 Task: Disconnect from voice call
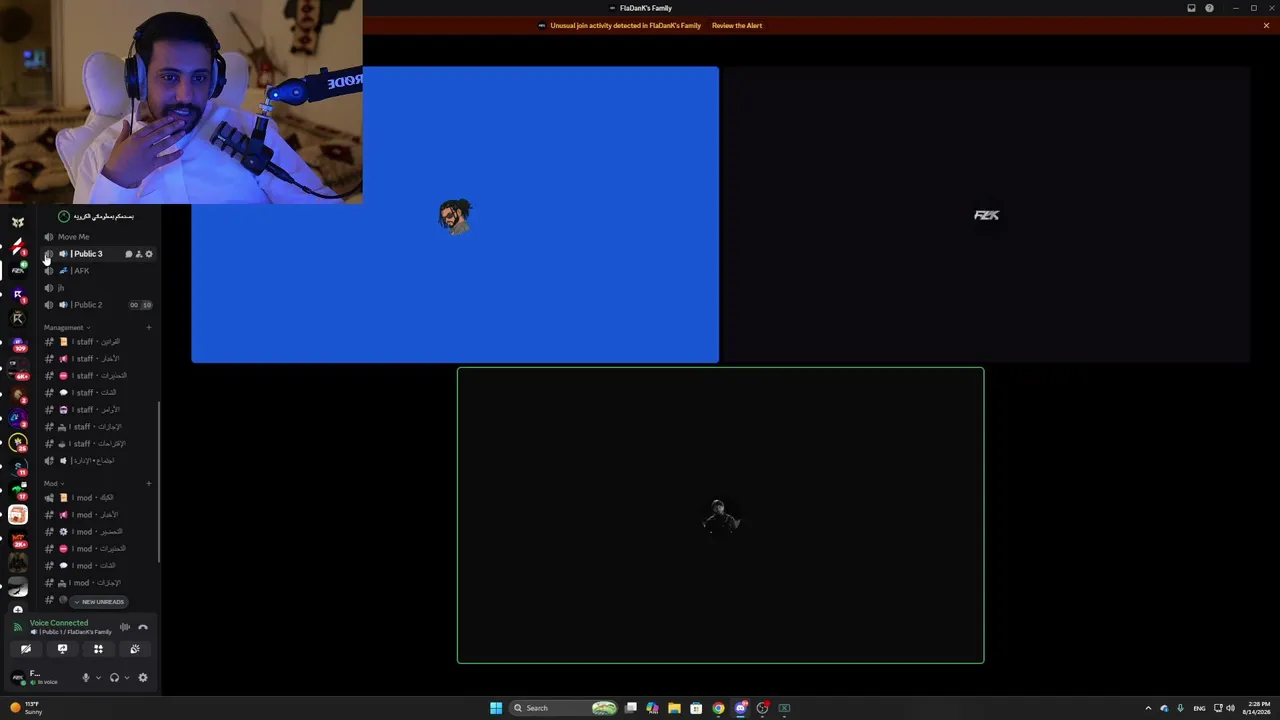[x=143, y=627]
